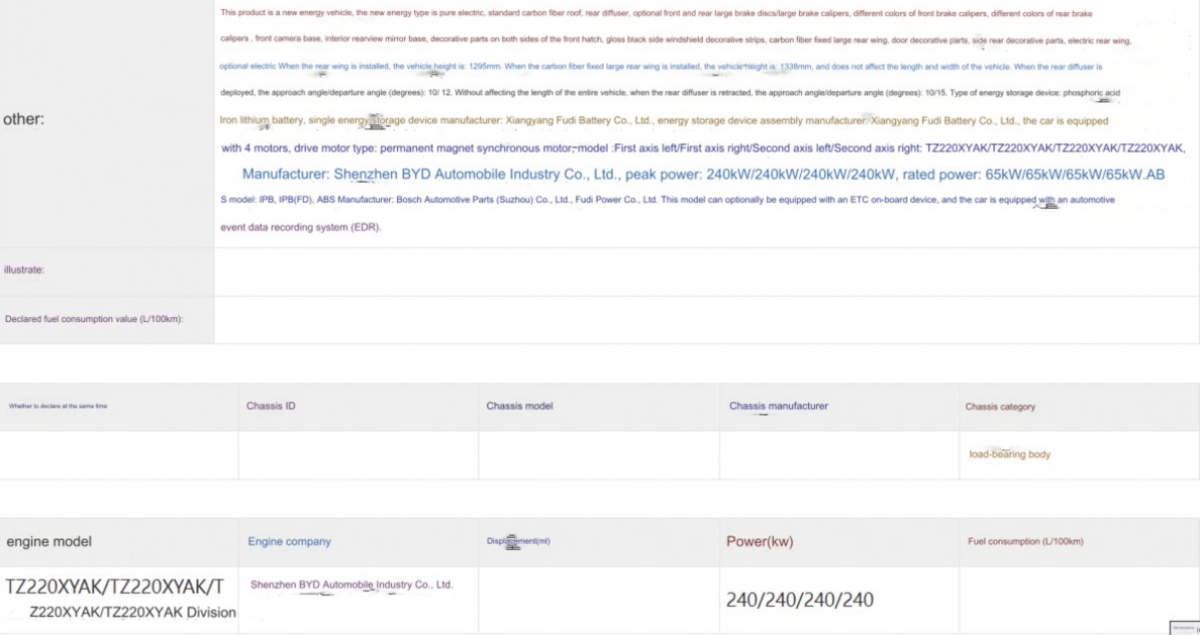Select the empty declared fuel consumption value cell
Screen dimensions: 1200x635
click(705, 320)
